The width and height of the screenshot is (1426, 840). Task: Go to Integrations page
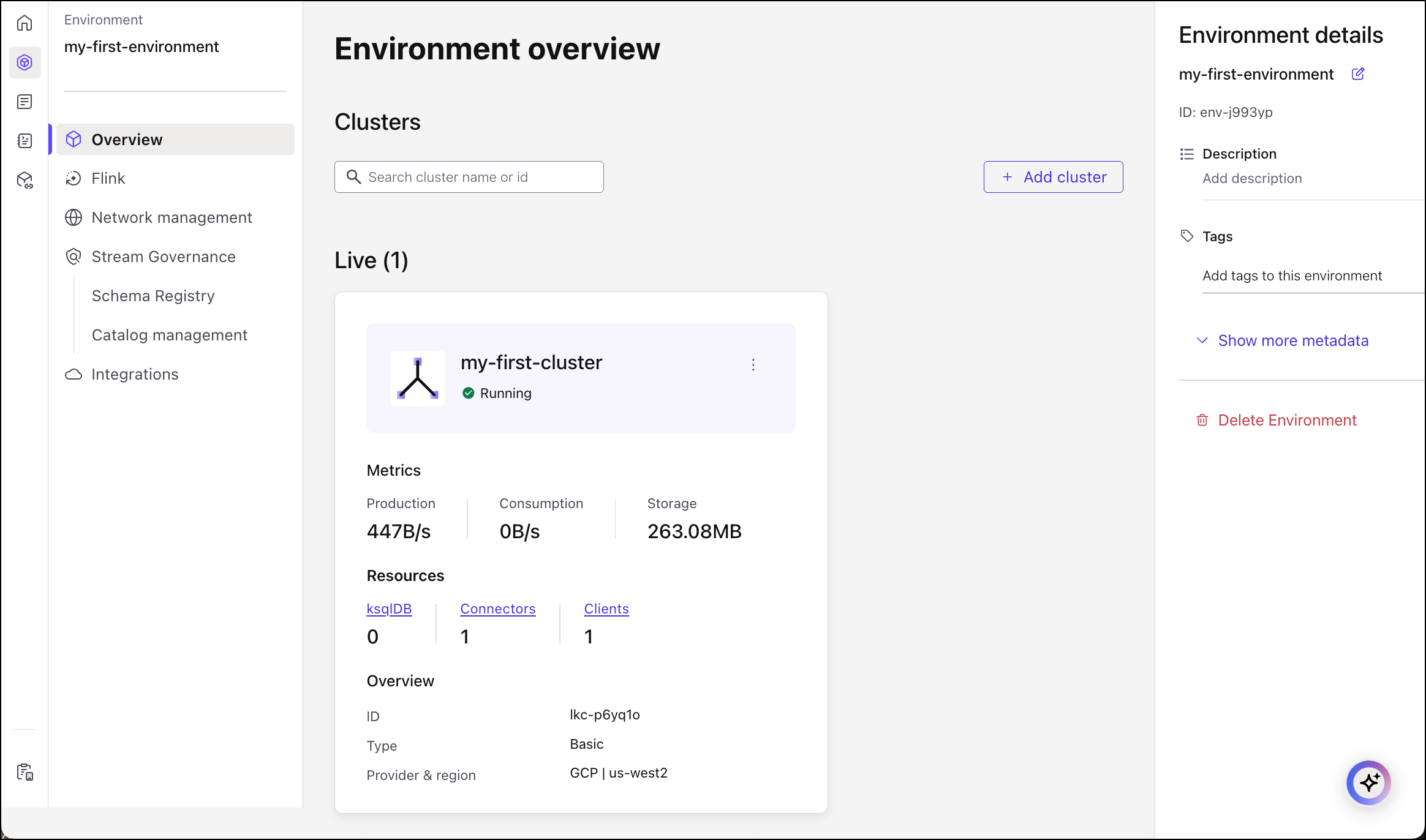point(135,374)
